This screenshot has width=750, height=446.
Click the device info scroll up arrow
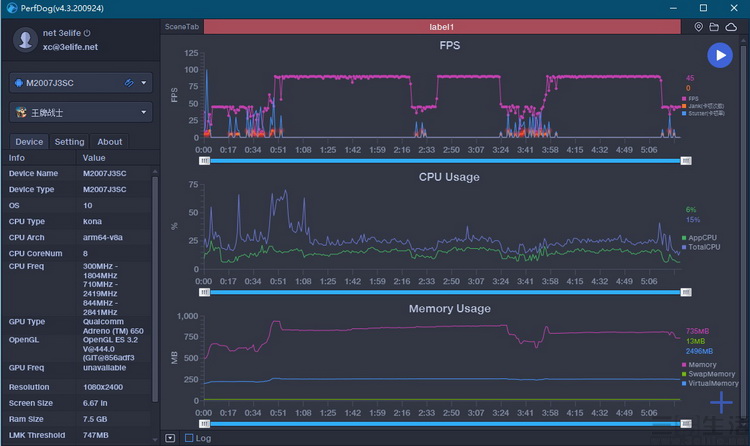[154, 171]
